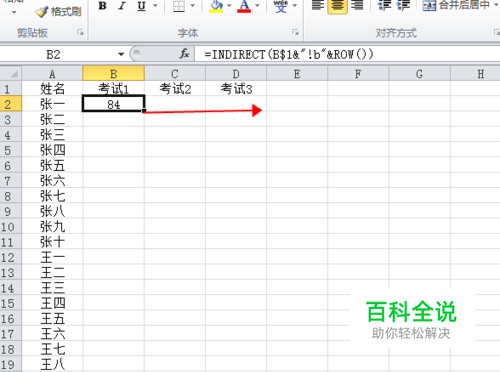
Task: Open borders dropdown arrow
Action: 193,6
